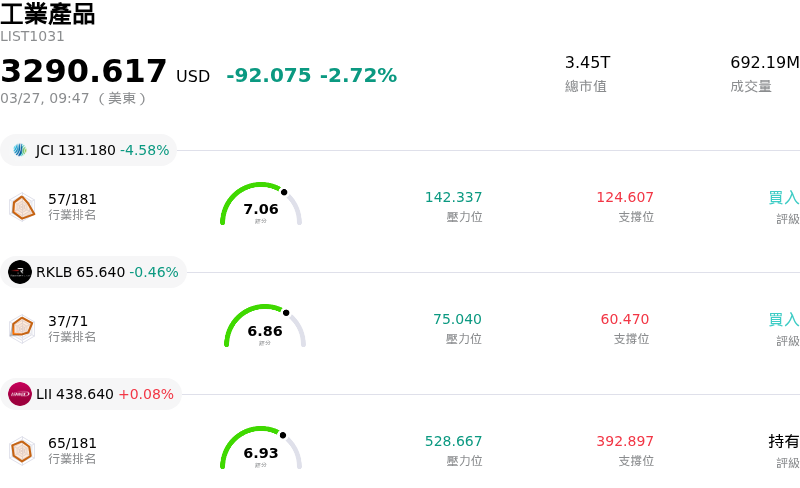
Task: Click the JCI 7.06 score gauge
Action: (x=261, y=205)
